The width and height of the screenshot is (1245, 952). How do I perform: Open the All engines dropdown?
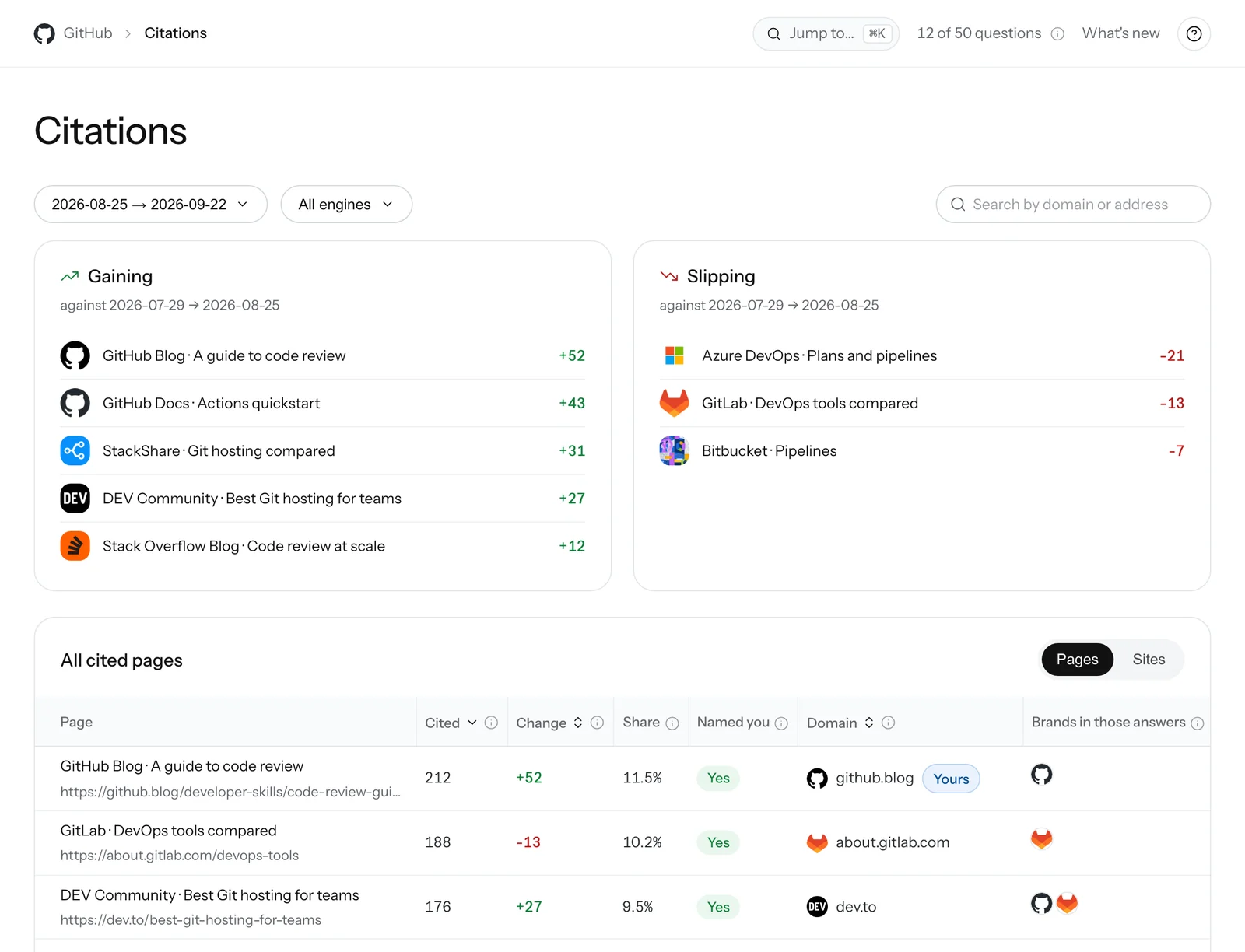tap(346, 204)
